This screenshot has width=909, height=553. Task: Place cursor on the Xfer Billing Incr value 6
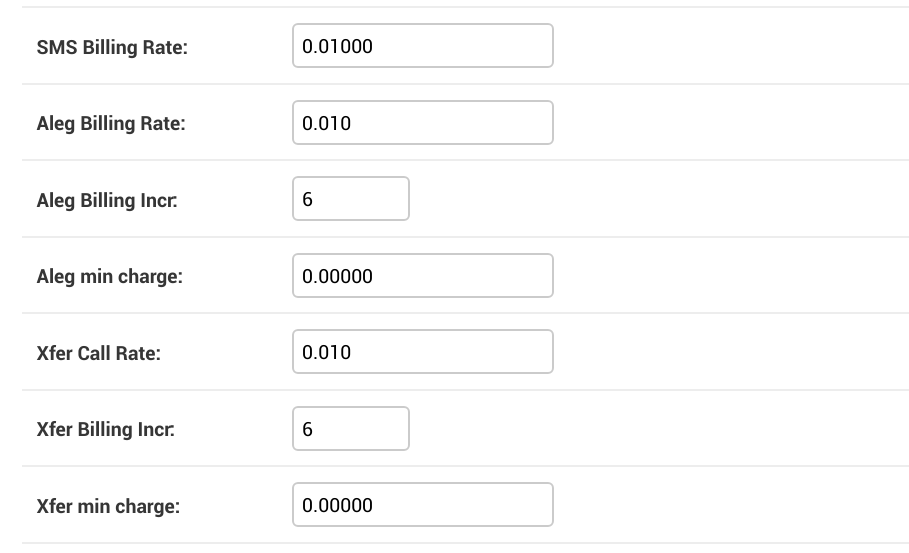pyautogui.click(x=307, y=429)
